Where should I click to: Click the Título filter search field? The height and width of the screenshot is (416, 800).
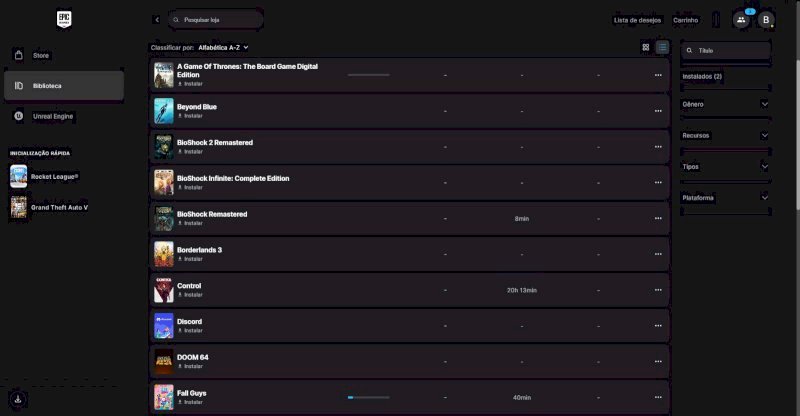coord(730,50)
